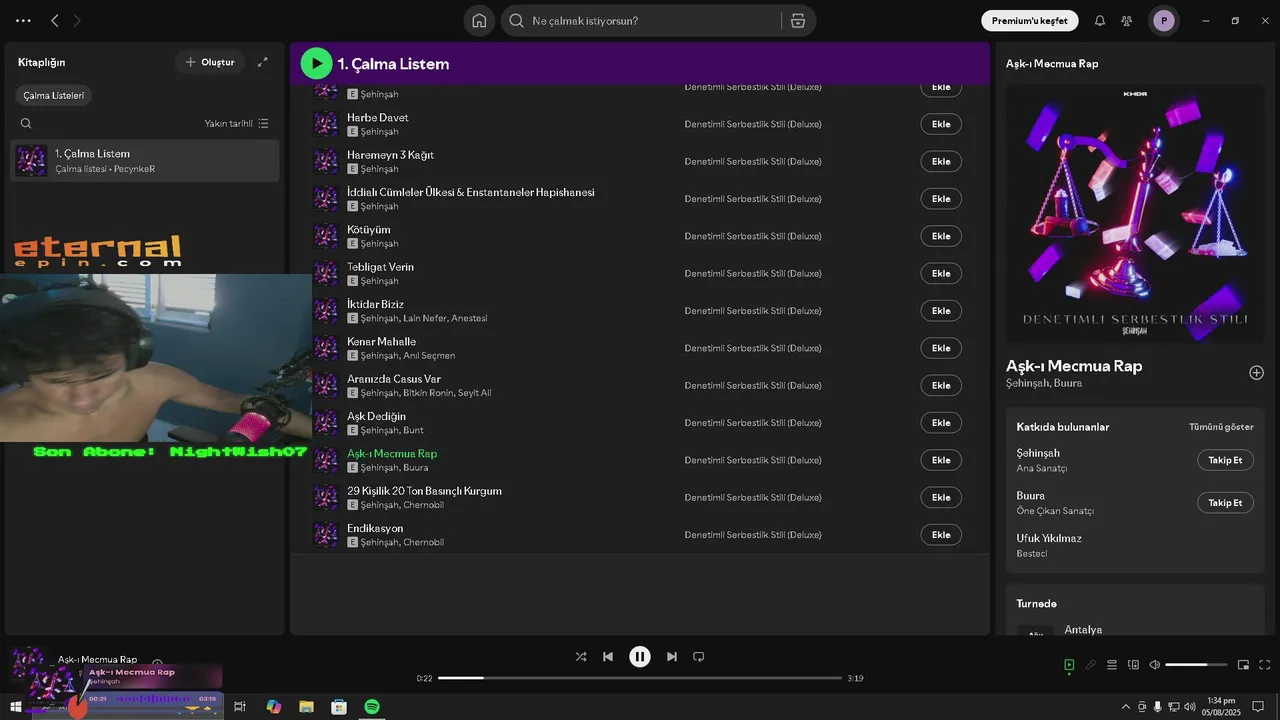The height and width of the screenshot is (720, 1280).
Task: Open File Explorer from taskbar
Action: 306,707
